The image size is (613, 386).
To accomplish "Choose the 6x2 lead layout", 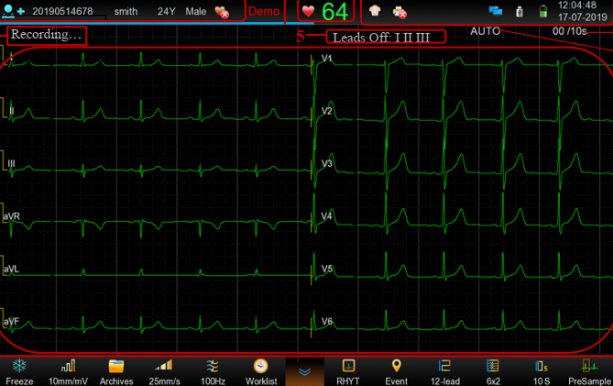I will tap(493, 372).
